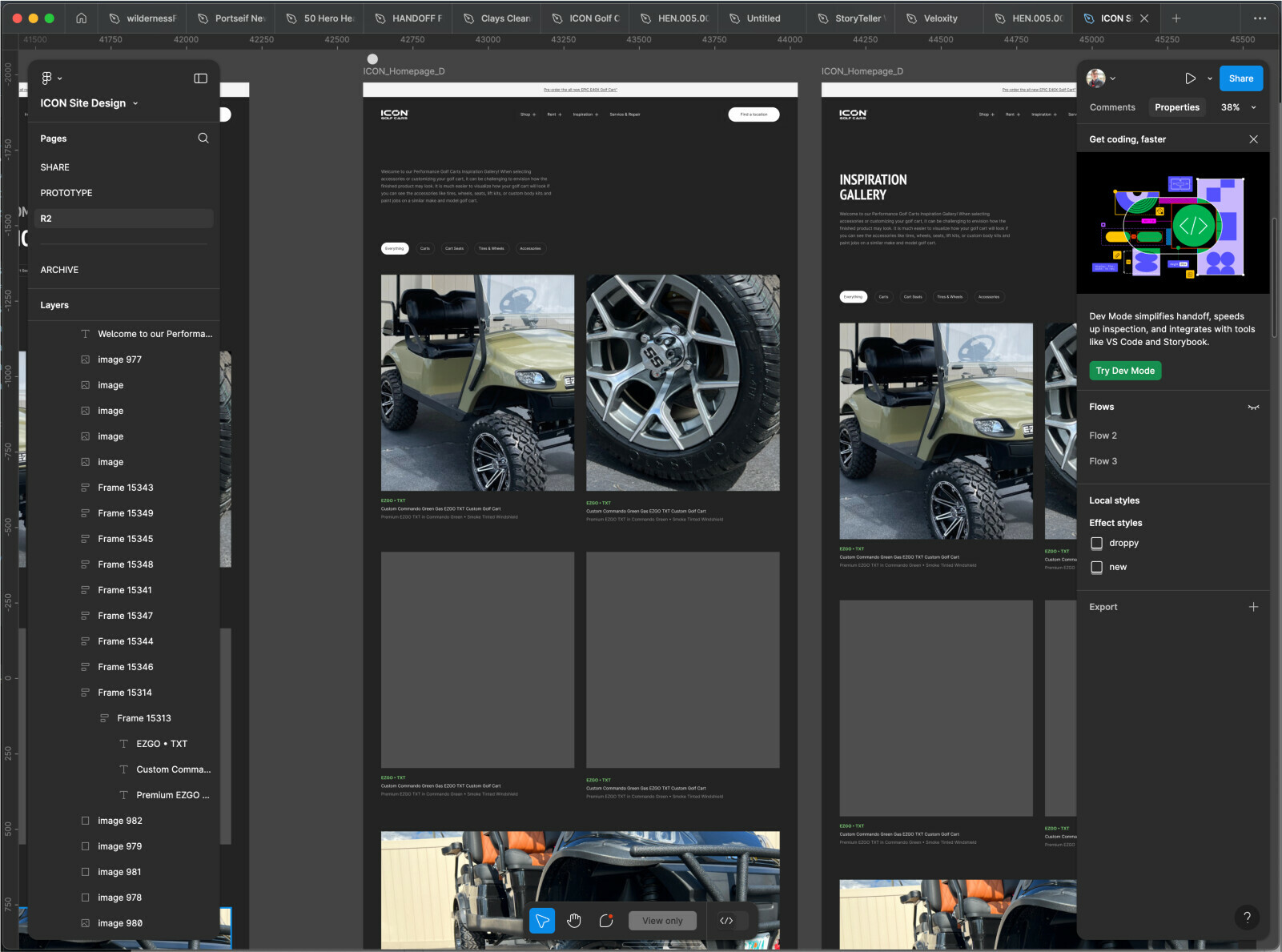Open the Shop + nav menu in left frame
Screen dimensions: 1282x952
click(x=528, y=114)
